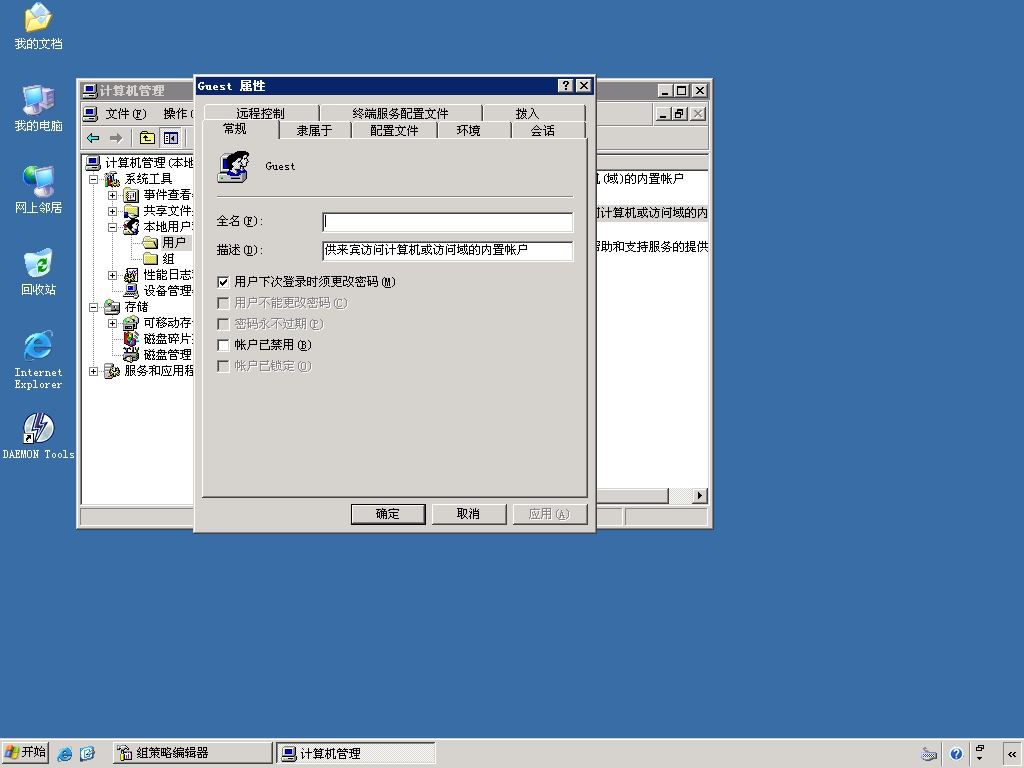The width and height of the screenshot is (1024, 768).
Task: Click the second quick launch icon beside Internet Explorer
Action: pos(88,754)
